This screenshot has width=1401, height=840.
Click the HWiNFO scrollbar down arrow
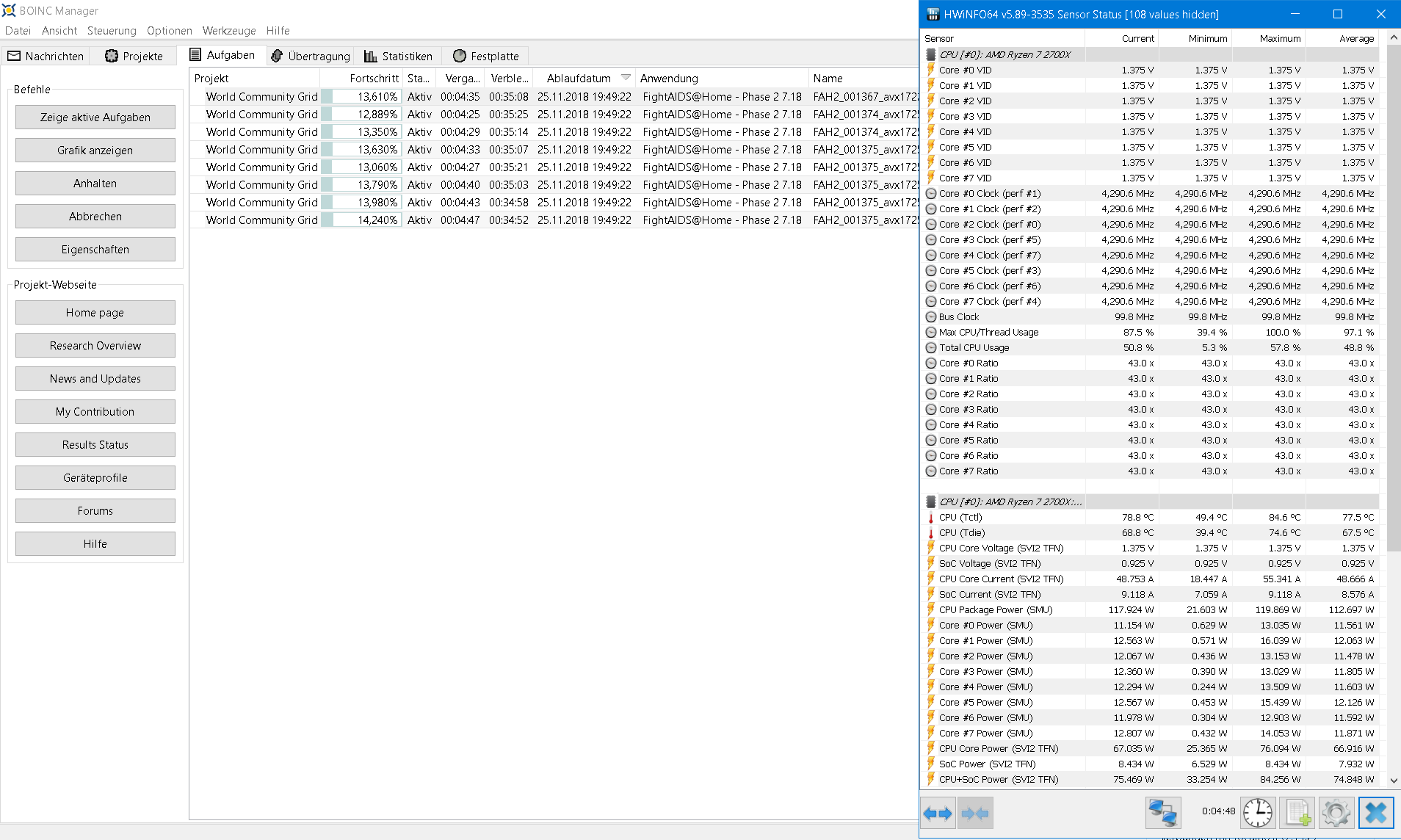click(1394, 781)
